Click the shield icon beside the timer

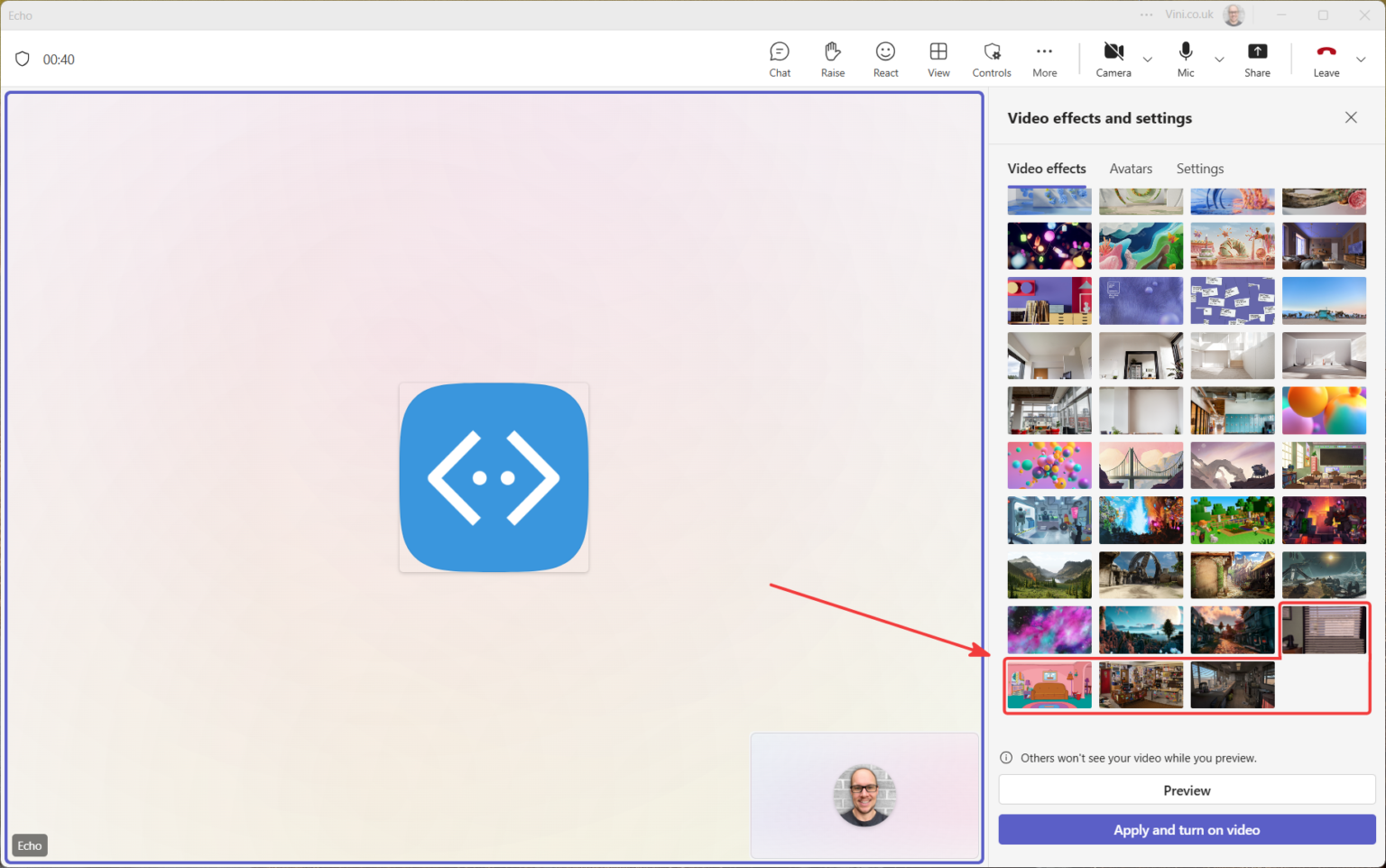pos(23,60)
